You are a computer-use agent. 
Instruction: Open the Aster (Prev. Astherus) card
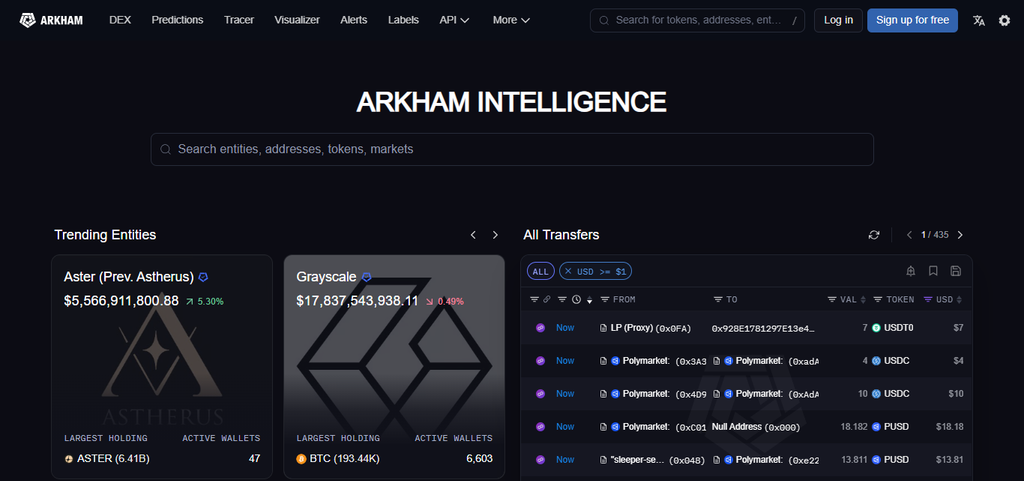(162, 367)
